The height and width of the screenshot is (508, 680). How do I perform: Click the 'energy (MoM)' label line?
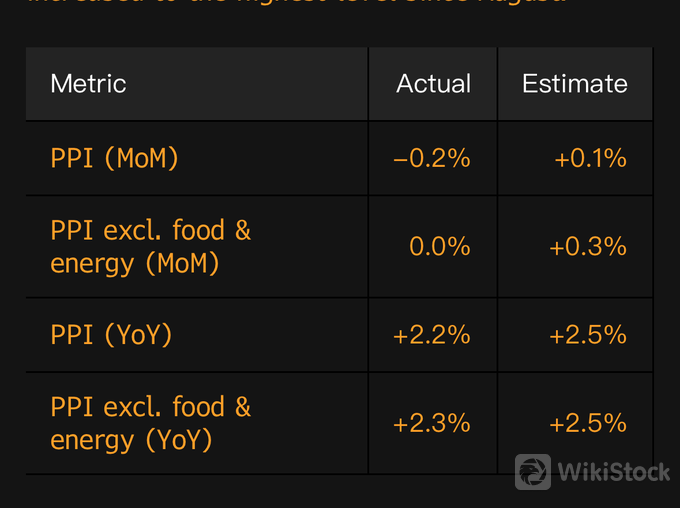coord(134,264)
